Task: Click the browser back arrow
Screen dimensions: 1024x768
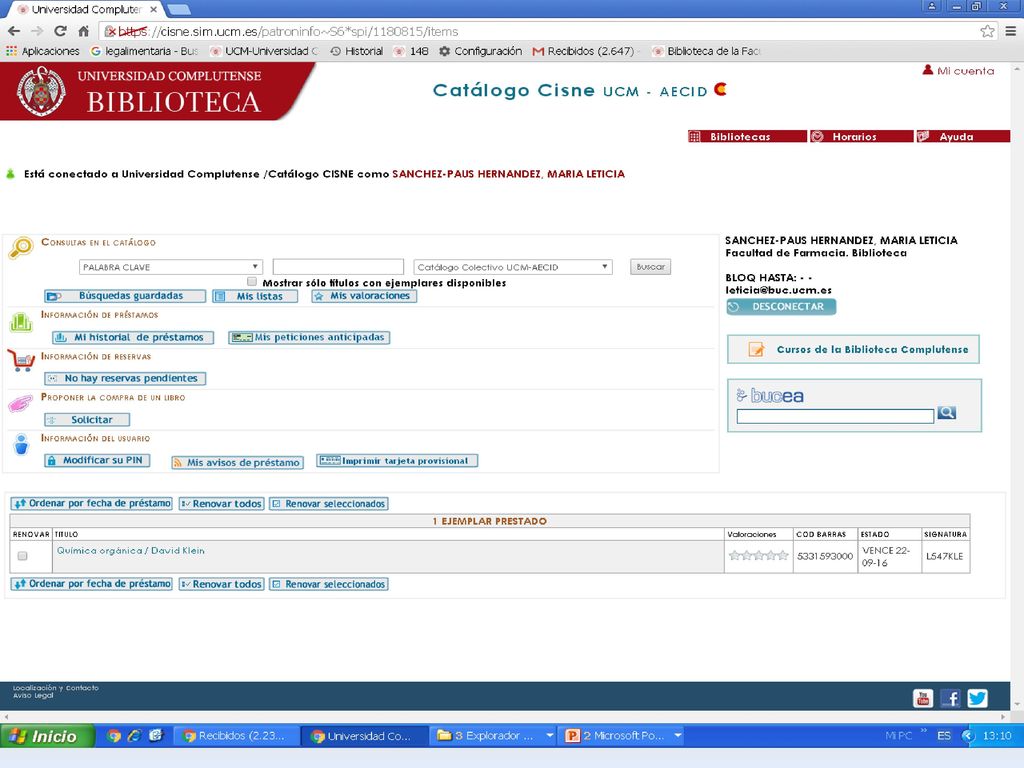Action: tap(14, 31)
